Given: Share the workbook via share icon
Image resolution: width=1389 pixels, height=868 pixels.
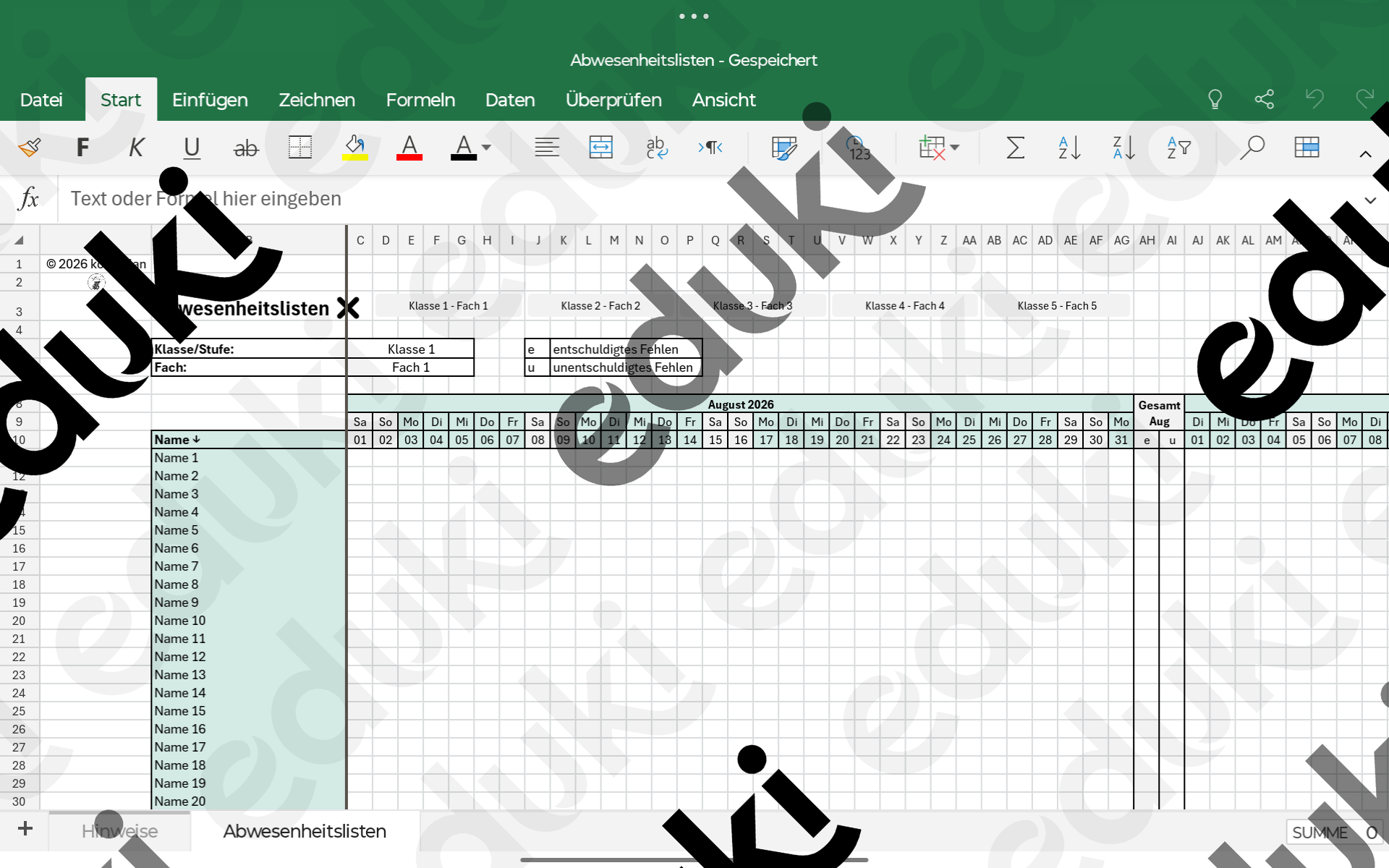Looking at the screenshot, I should tap(1264, 99).
